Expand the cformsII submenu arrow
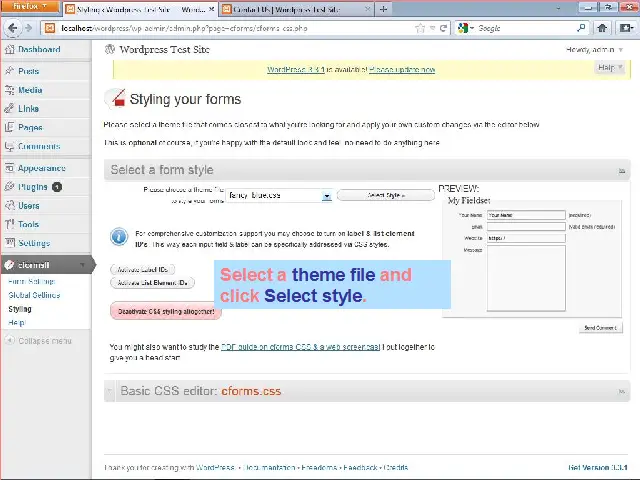640x480 pixels. [82, 265]
